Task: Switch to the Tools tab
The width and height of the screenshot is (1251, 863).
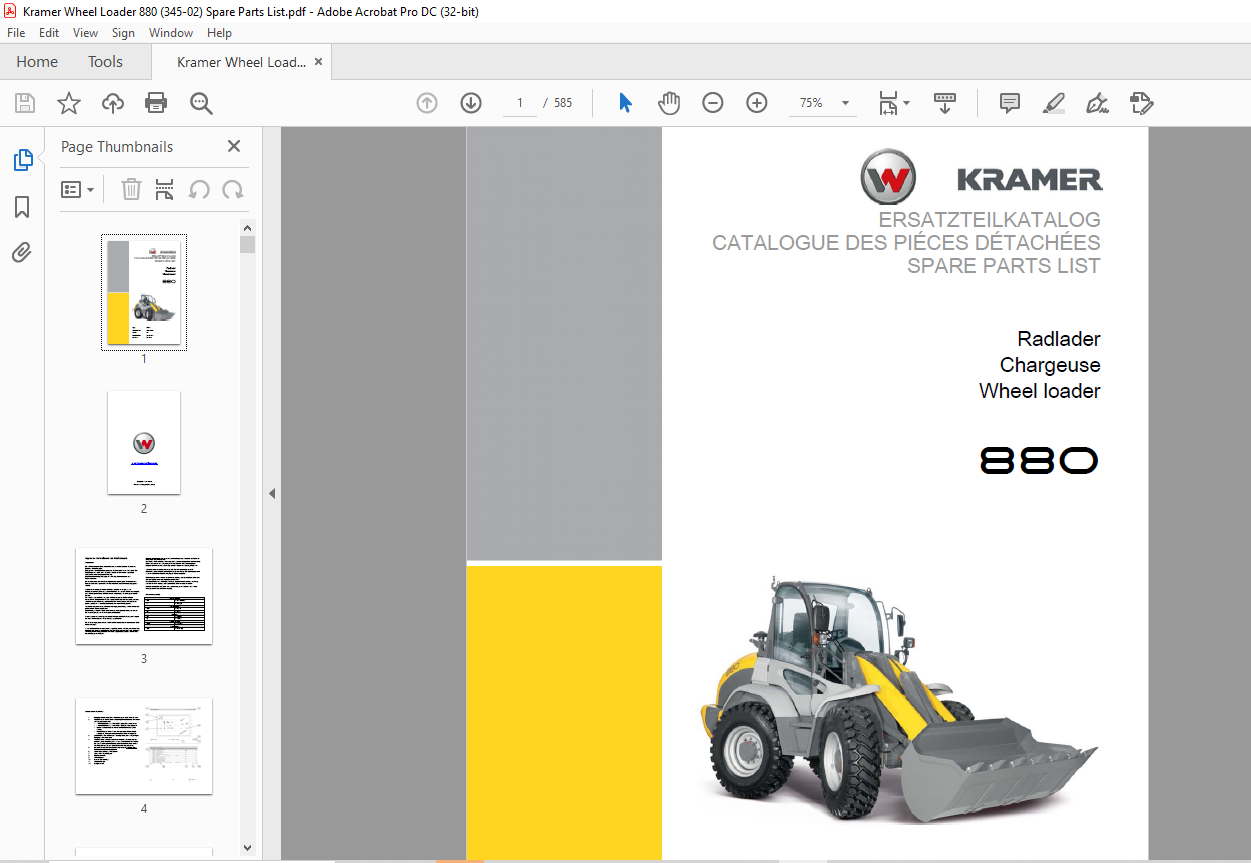Action: click(105, 62)
